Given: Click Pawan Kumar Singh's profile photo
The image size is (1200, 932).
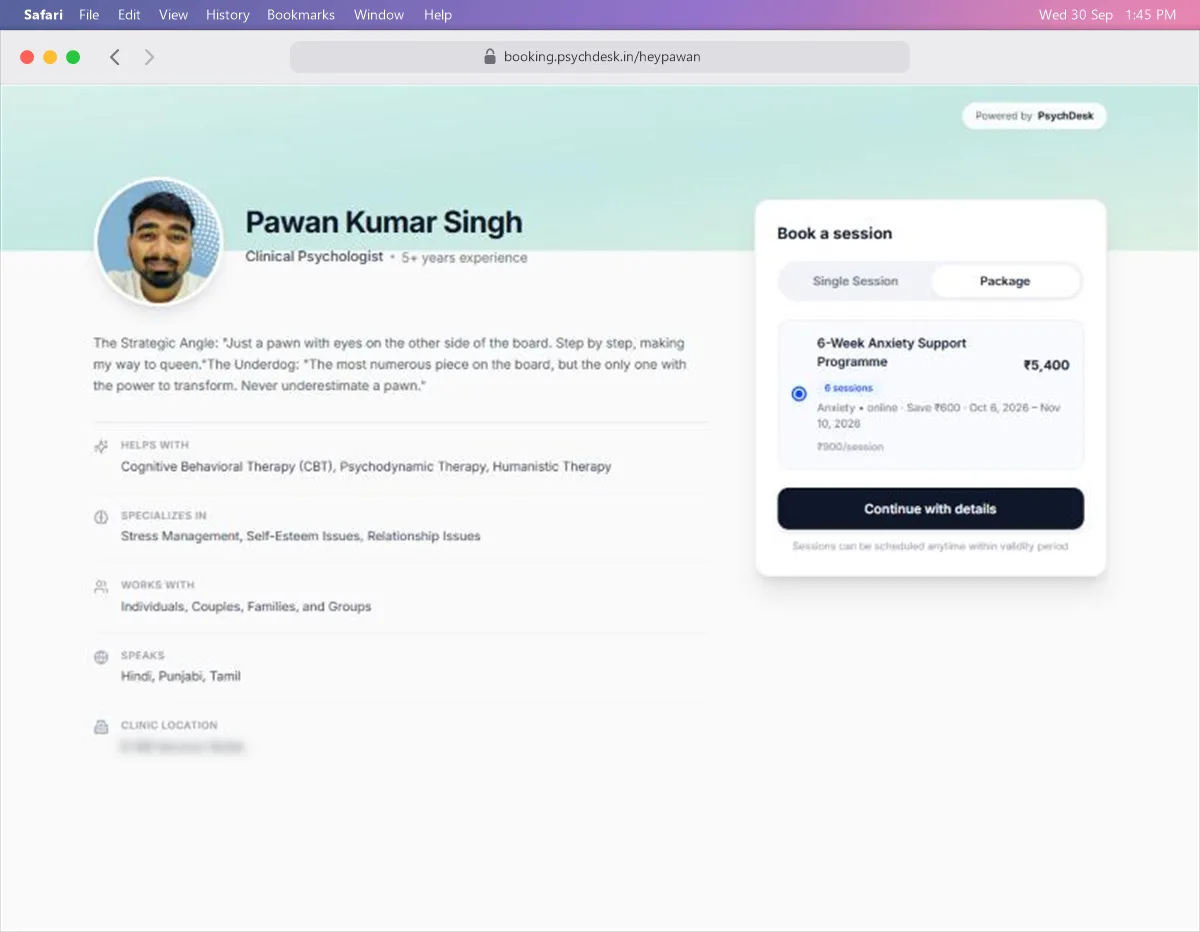Looking at the screenshot, I should (x=159, y=242).
